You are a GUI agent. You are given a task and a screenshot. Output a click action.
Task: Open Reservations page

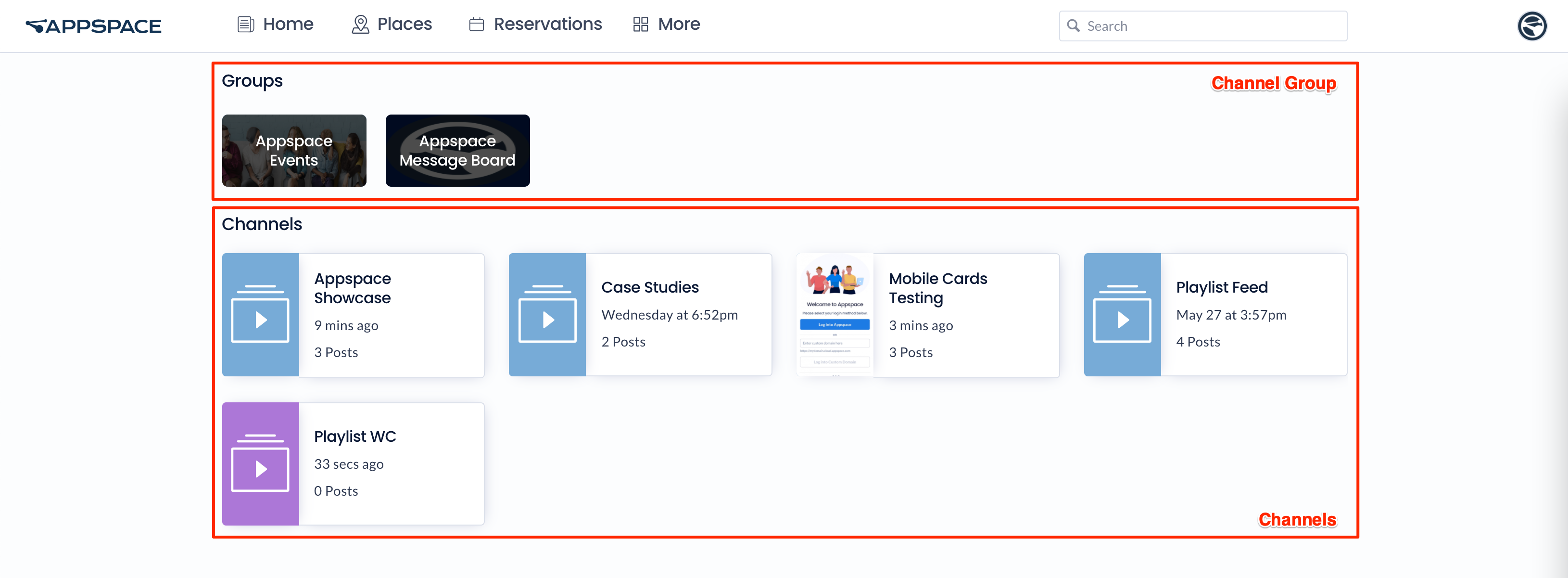click(x=536, y=25)
